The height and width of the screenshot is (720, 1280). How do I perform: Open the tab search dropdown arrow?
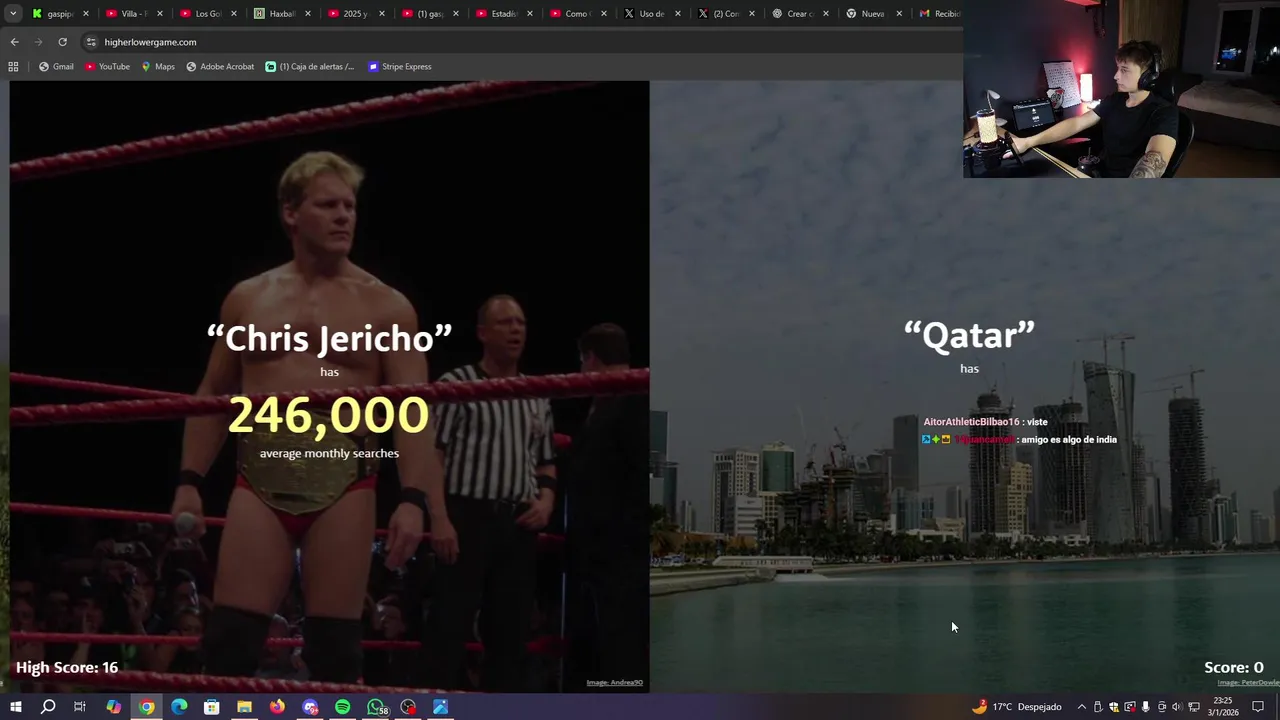tap(13, 14)
